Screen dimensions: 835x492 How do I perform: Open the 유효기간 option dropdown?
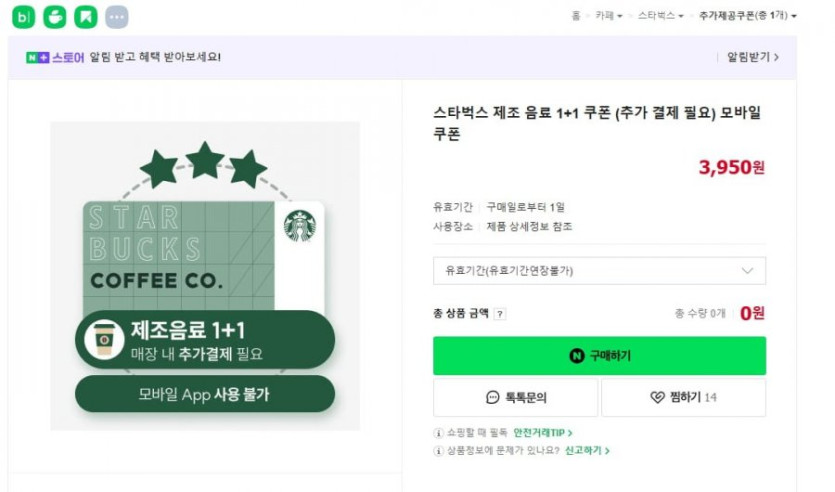599,271
